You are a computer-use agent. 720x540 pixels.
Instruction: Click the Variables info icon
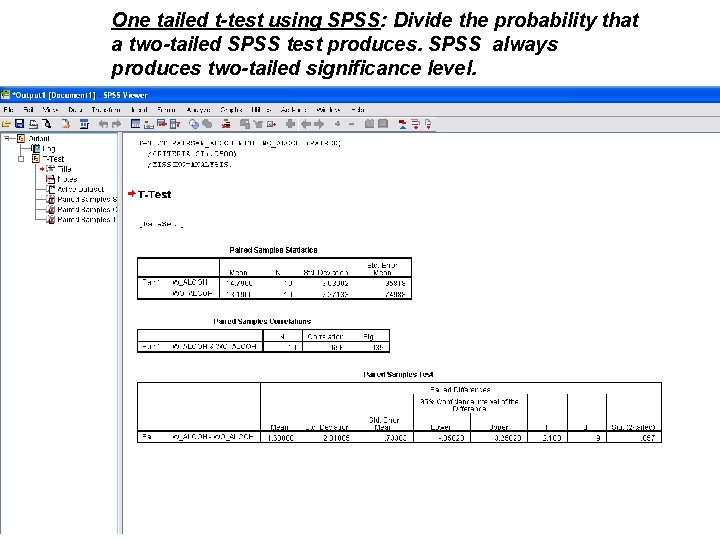pyautogui.click(x=175, y=124)
